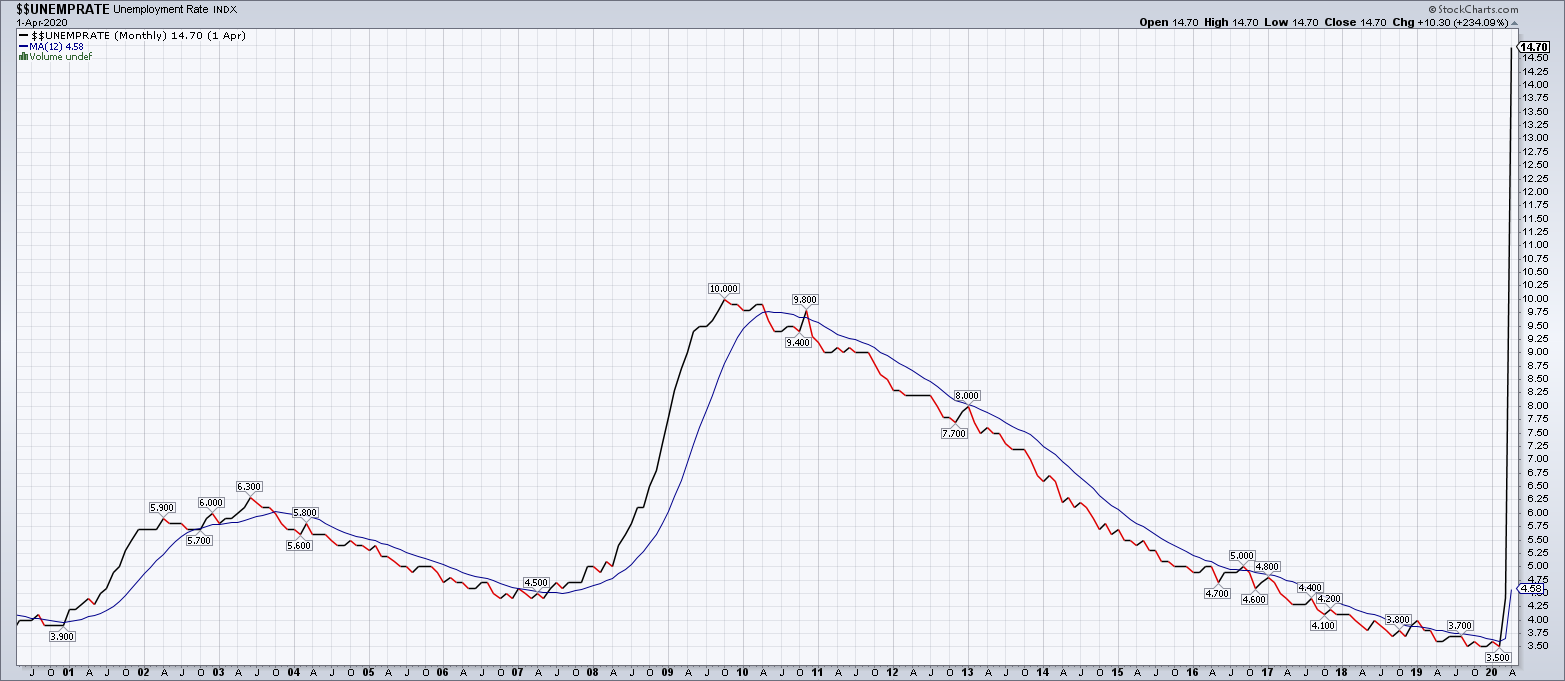Click the 09 year label on the time axis
The width and height of the screenshot is (1565, 681).
coord(668,673)
